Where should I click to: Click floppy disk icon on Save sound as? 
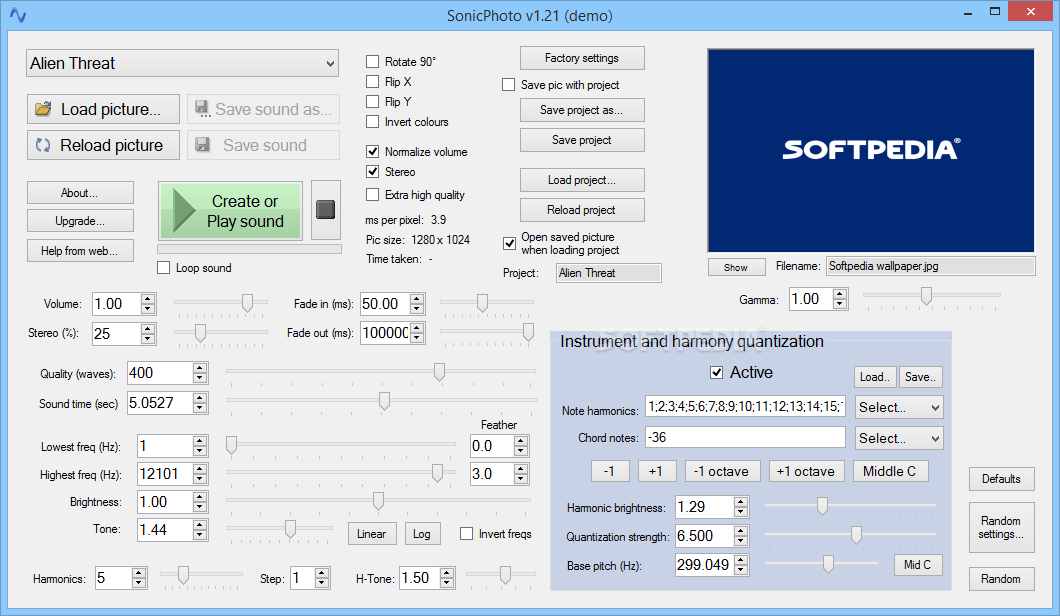point(202,109)
